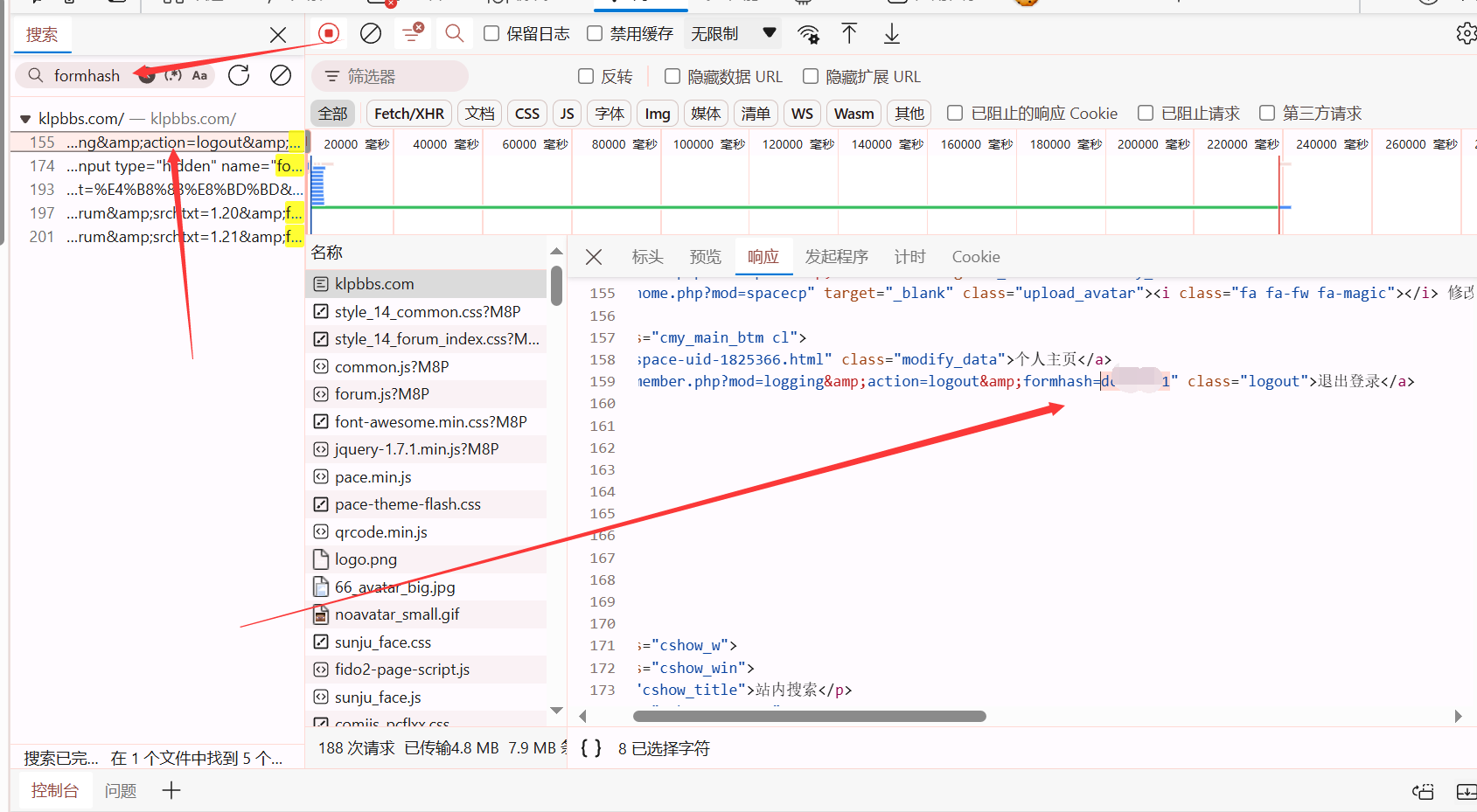This screenshot has width=1477, height=812.
Task: Check the 已阻止请求 checkbox
Action: [x=1146, y=113]
